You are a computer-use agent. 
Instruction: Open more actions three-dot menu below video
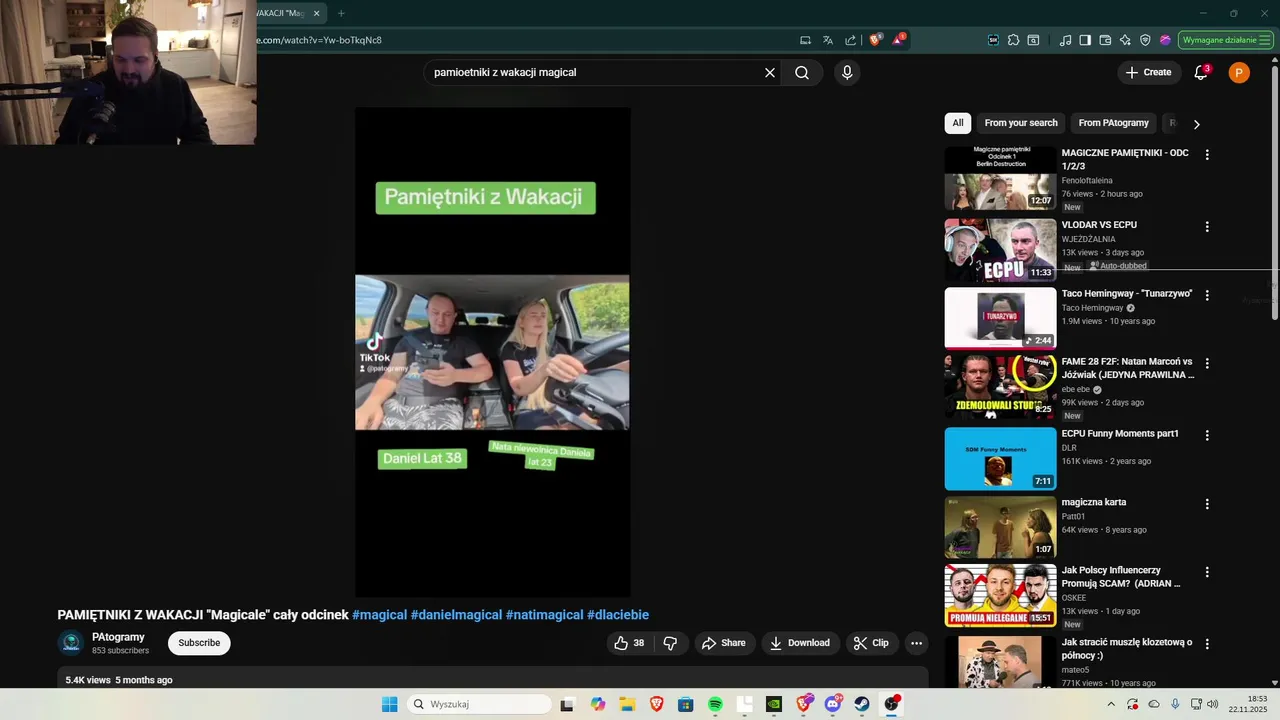(x=916, y=643)
